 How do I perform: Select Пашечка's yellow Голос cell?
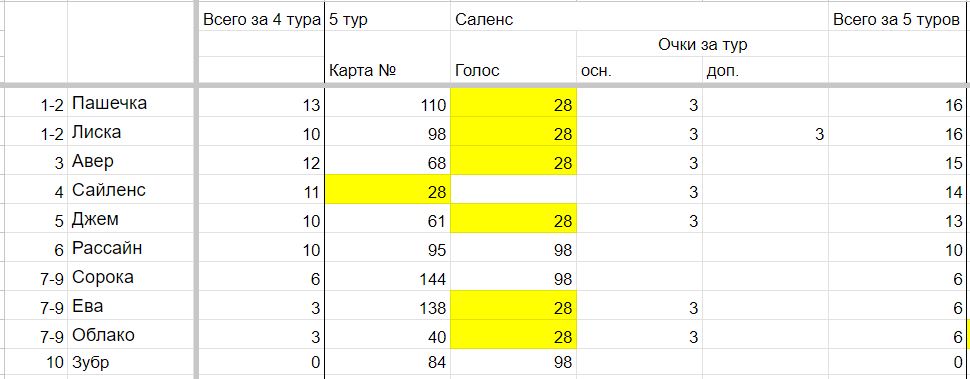pos(513,103)
